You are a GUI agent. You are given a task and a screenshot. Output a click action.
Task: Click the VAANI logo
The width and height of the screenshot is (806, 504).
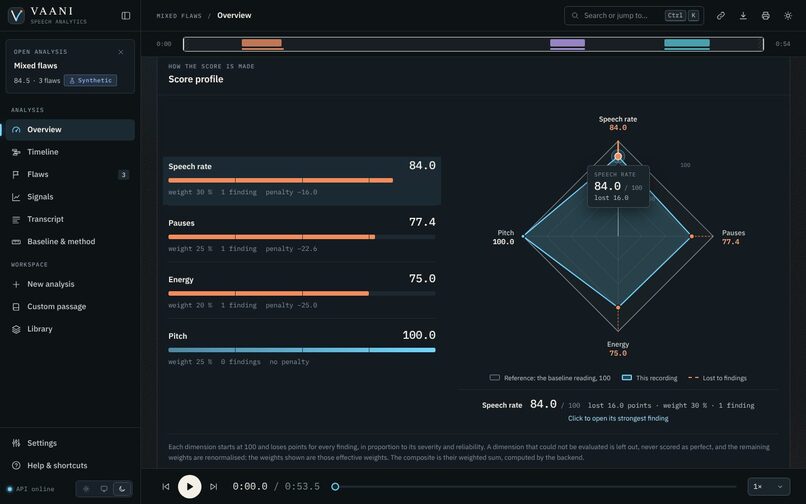[x=16, y=15]
